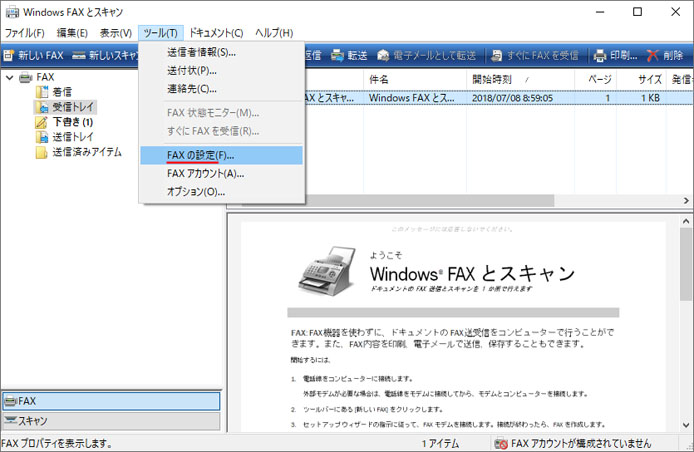Open the 表示(V) menu
This screenshot has height=452, width=694.
[x=116, y=33]
